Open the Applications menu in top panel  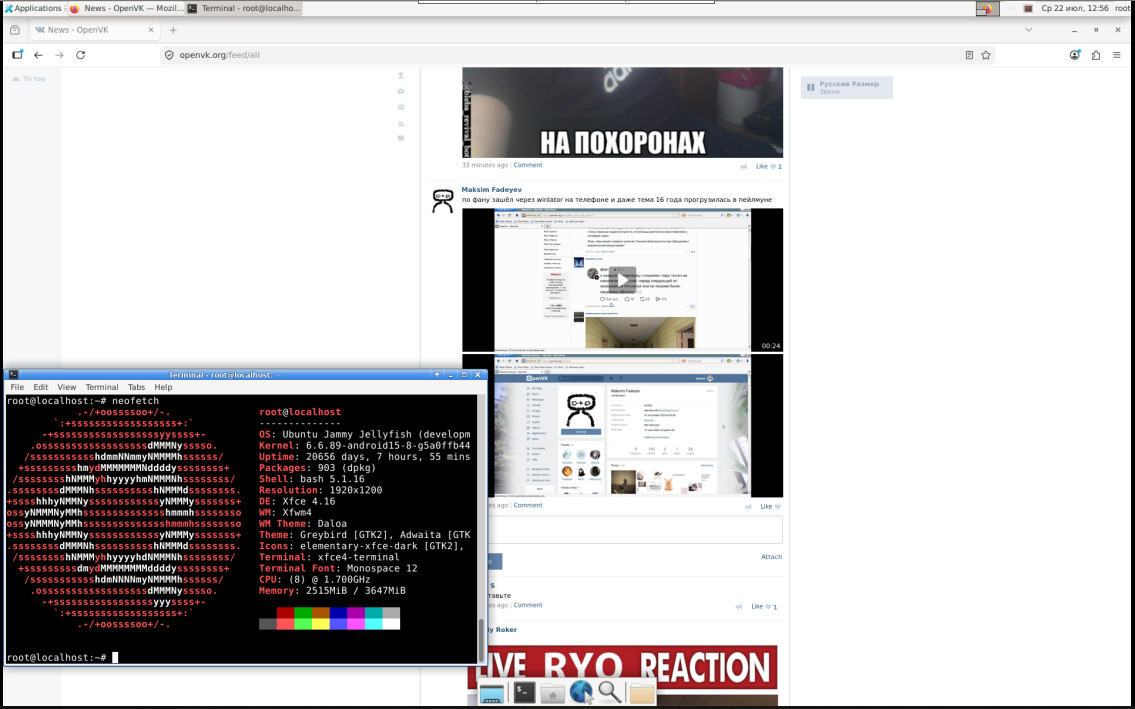click(33, 8)
